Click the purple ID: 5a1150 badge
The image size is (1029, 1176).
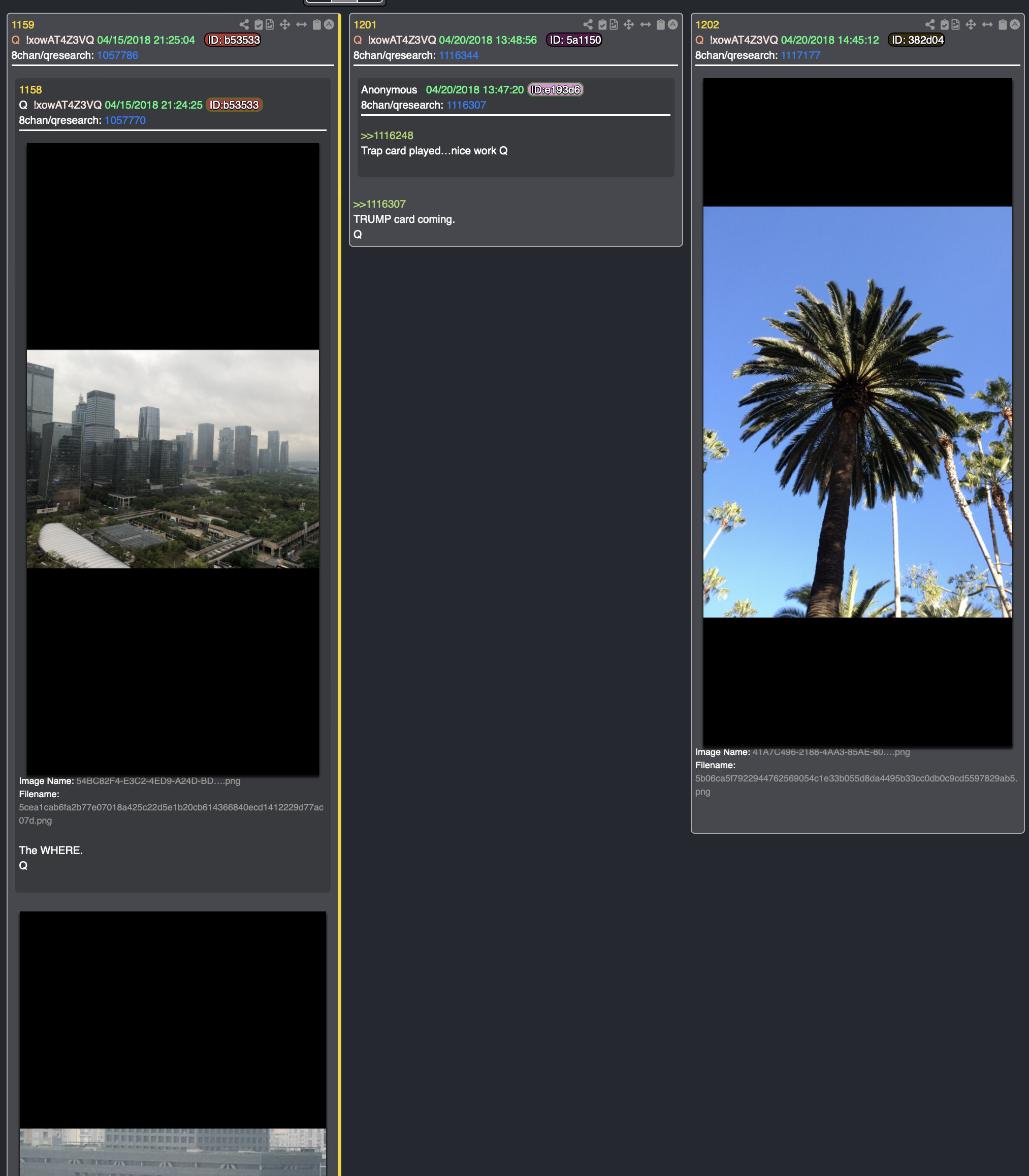pyautogui.click(x=574, y=40)
